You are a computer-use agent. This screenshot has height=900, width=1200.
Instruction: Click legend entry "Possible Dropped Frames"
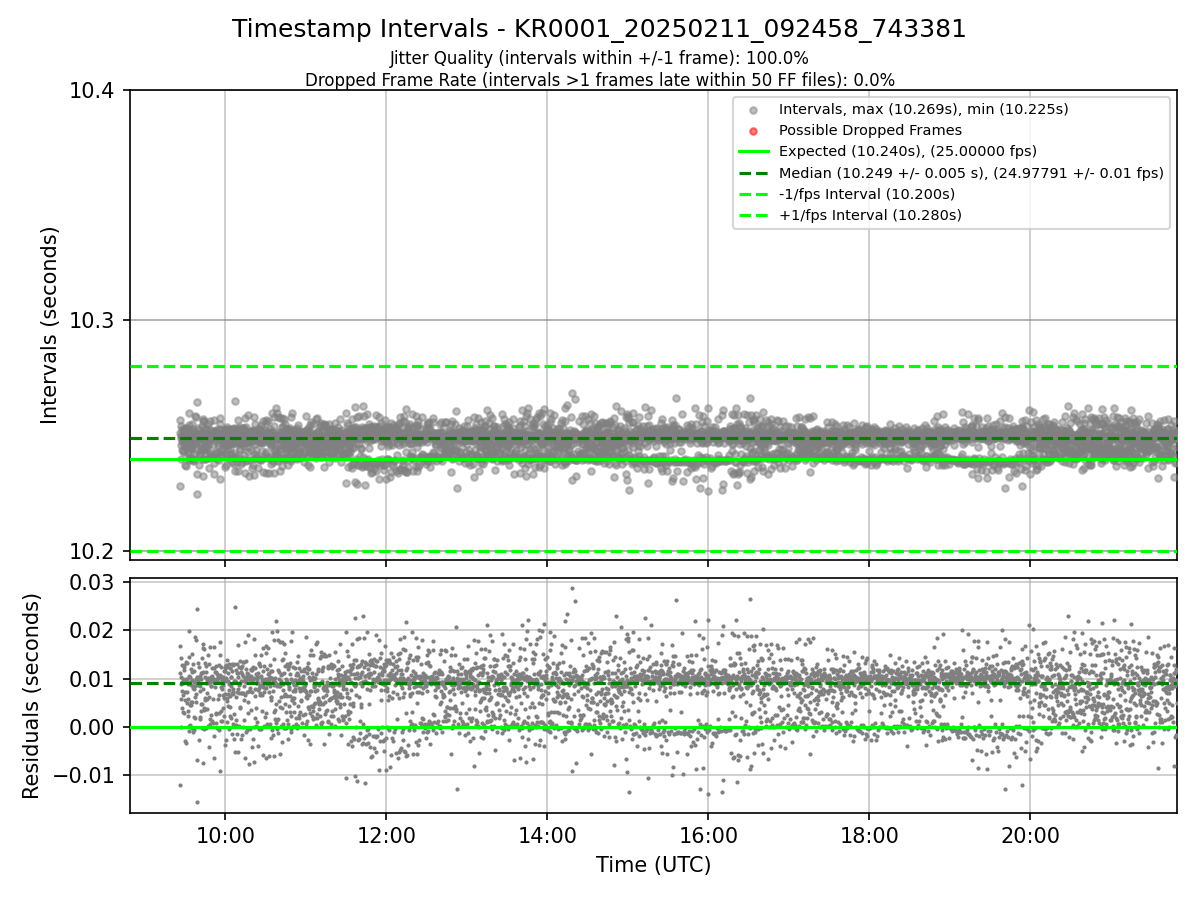870,130
